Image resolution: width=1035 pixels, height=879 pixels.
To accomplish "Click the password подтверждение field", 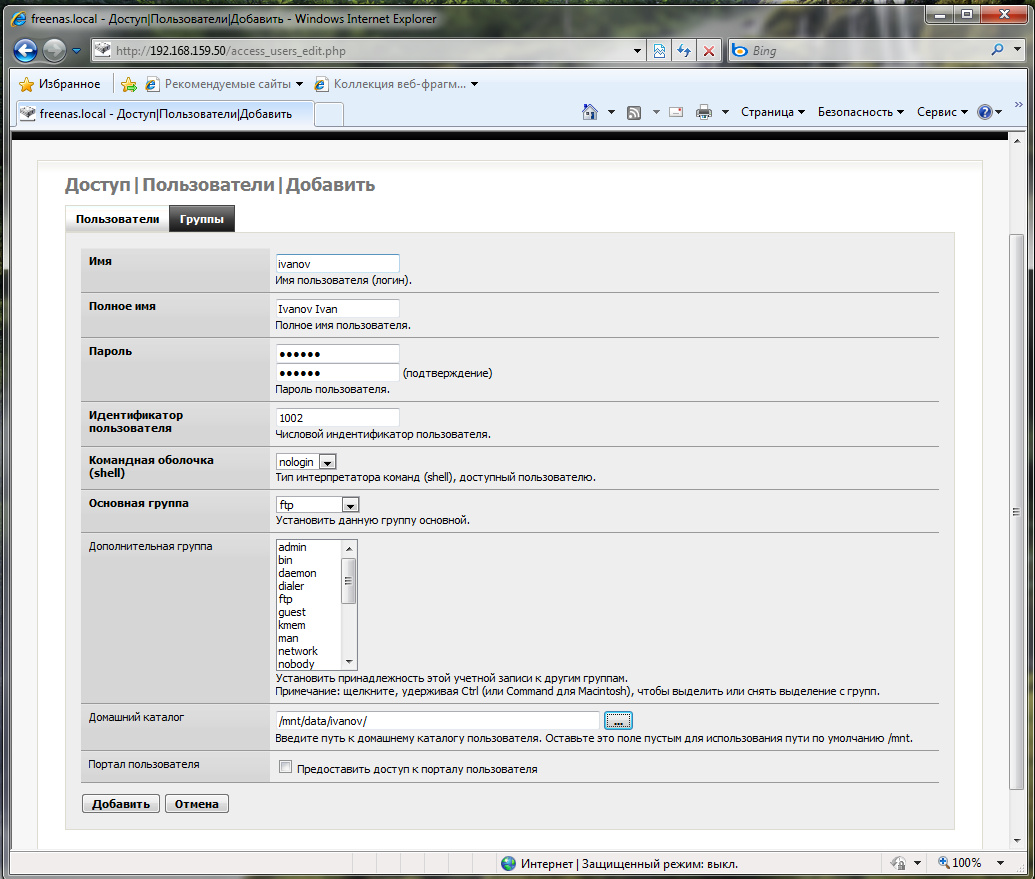I will click(337, 372).
